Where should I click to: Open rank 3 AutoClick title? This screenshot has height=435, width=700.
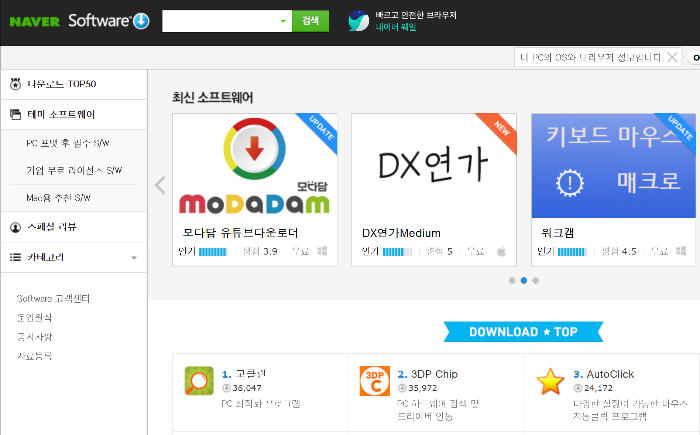coord(610,374)
